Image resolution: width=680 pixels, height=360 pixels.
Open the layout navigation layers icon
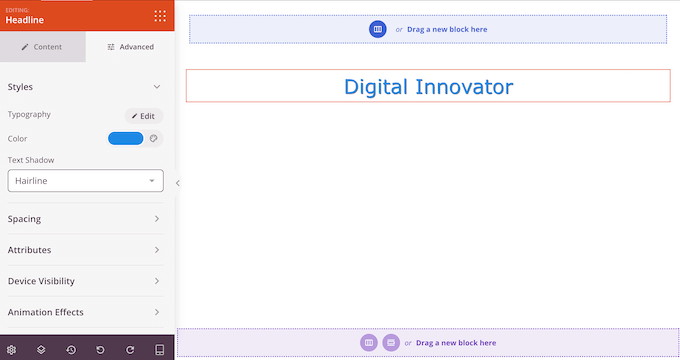tap(41, 350)
